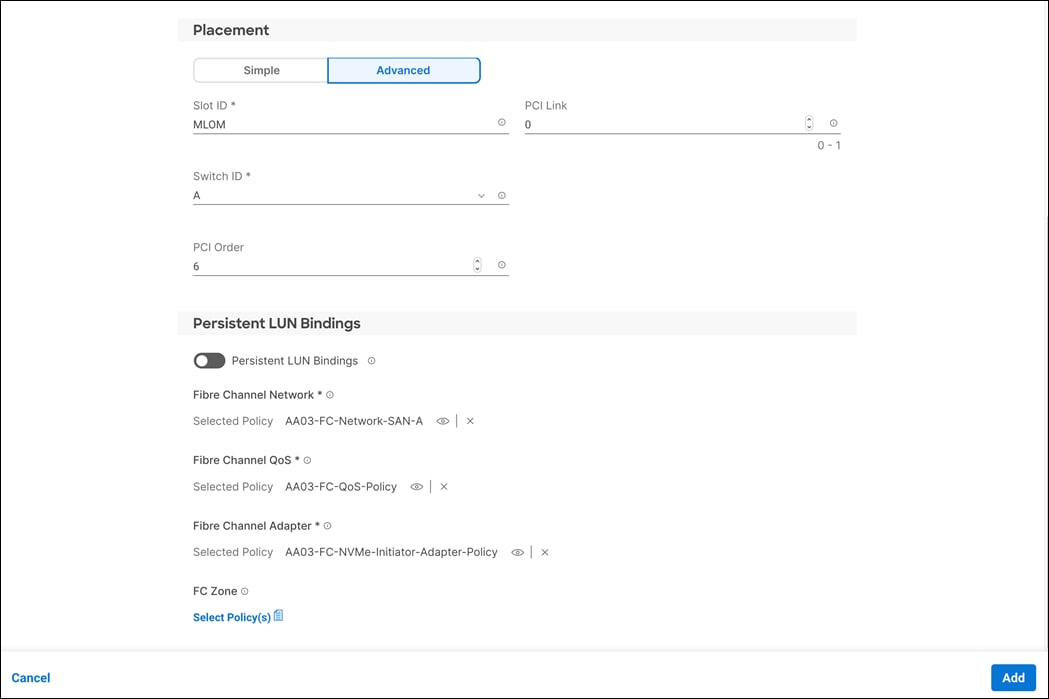Click the list icon beside Select Policy(s)
1049x699 pixels.
(x=279, y=615)
